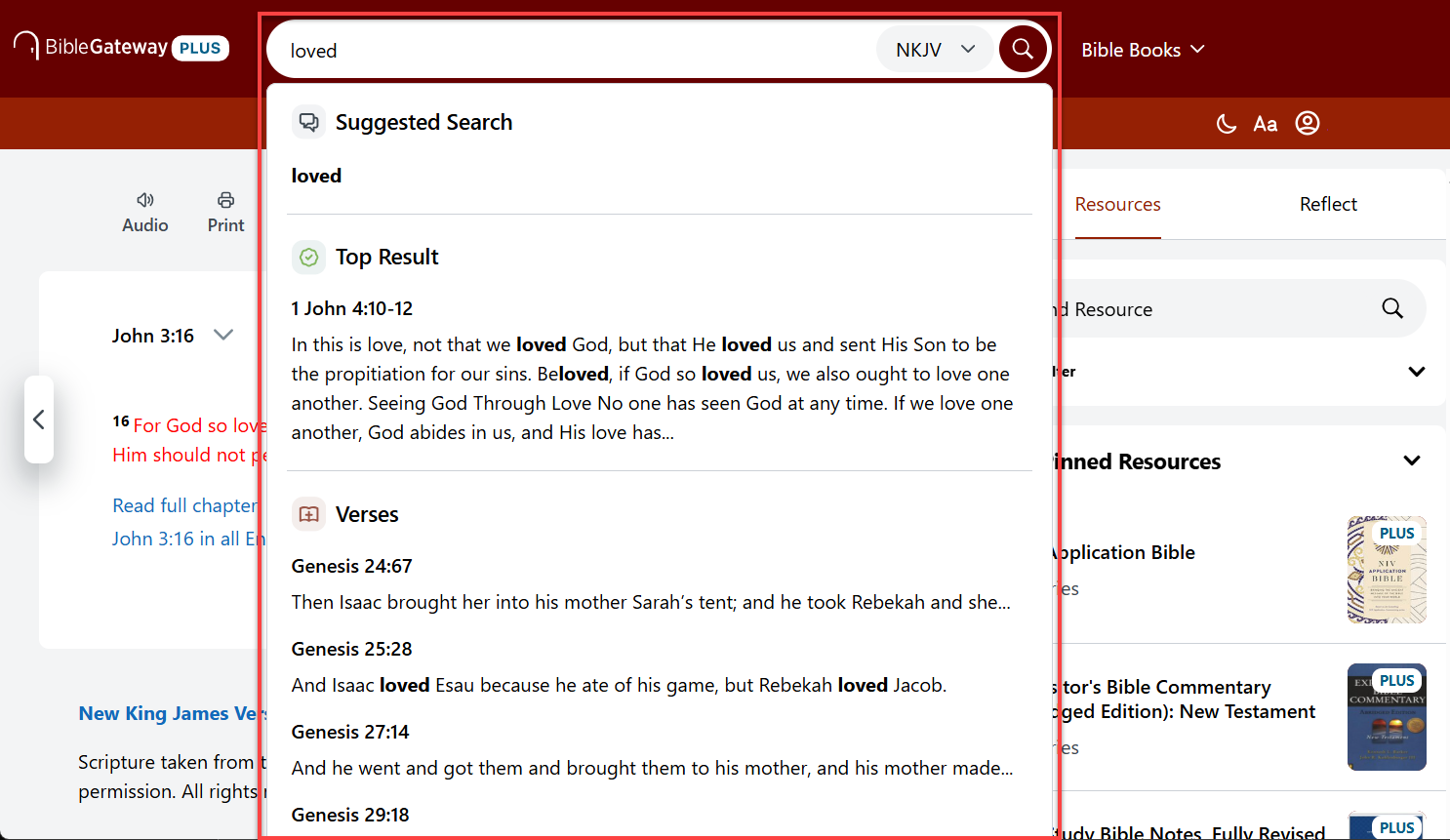
Task: Click the magnifier search button
Action: point(1022,49)
